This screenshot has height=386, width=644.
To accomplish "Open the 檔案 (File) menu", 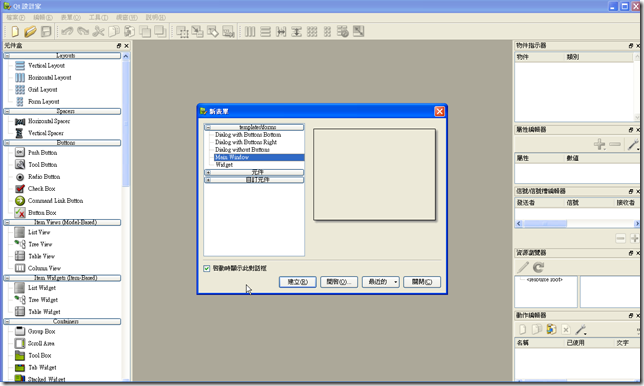I will pyautogui.click(x=16, y=17).
